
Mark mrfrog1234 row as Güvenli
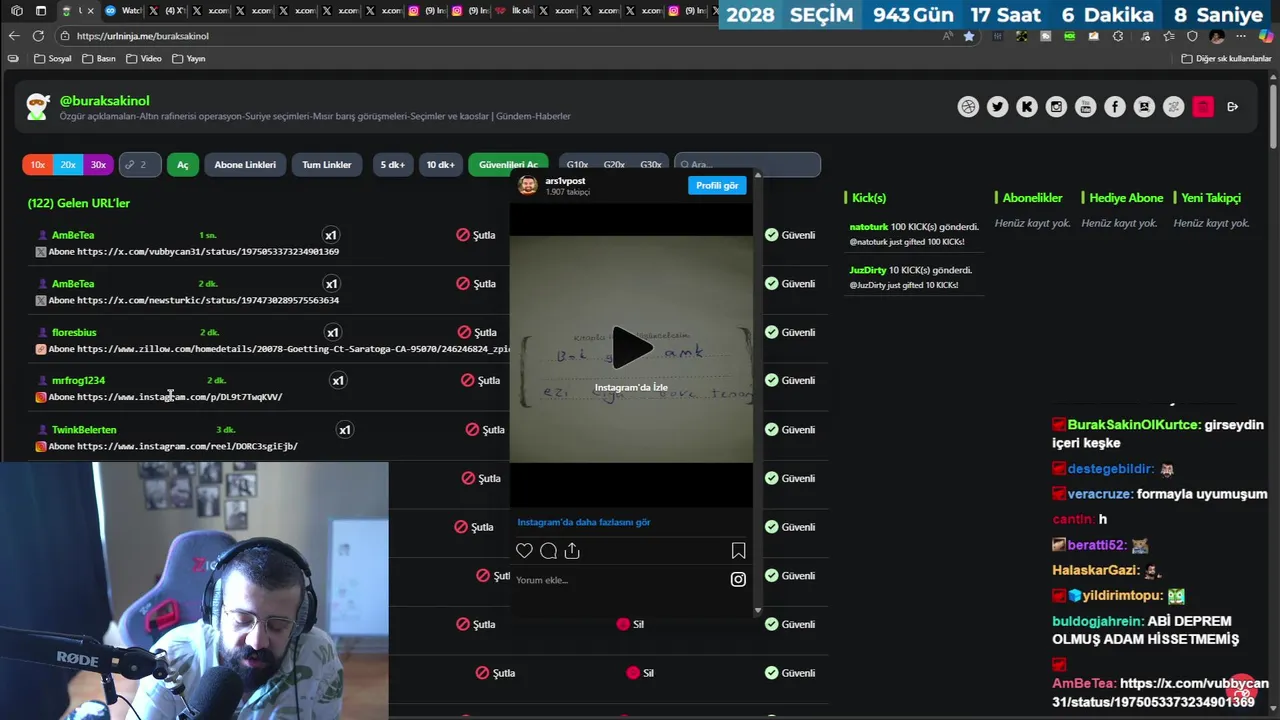coord(790,380)
